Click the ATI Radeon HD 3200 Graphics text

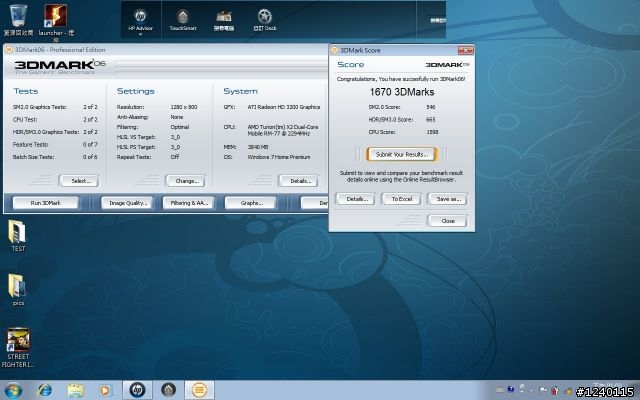click(284, 107)
